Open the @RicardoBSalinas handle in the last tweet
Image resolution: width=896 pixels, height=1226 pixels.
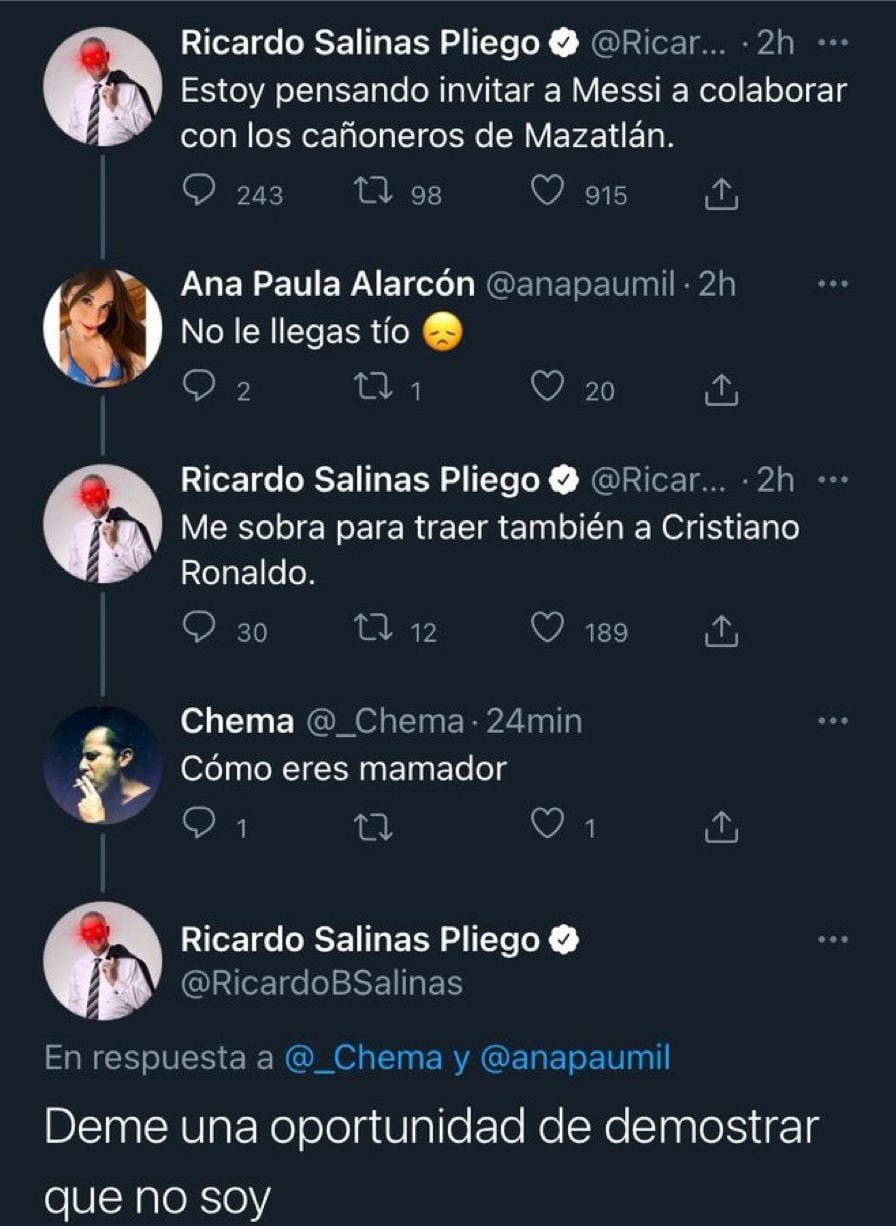click(321, 984)
